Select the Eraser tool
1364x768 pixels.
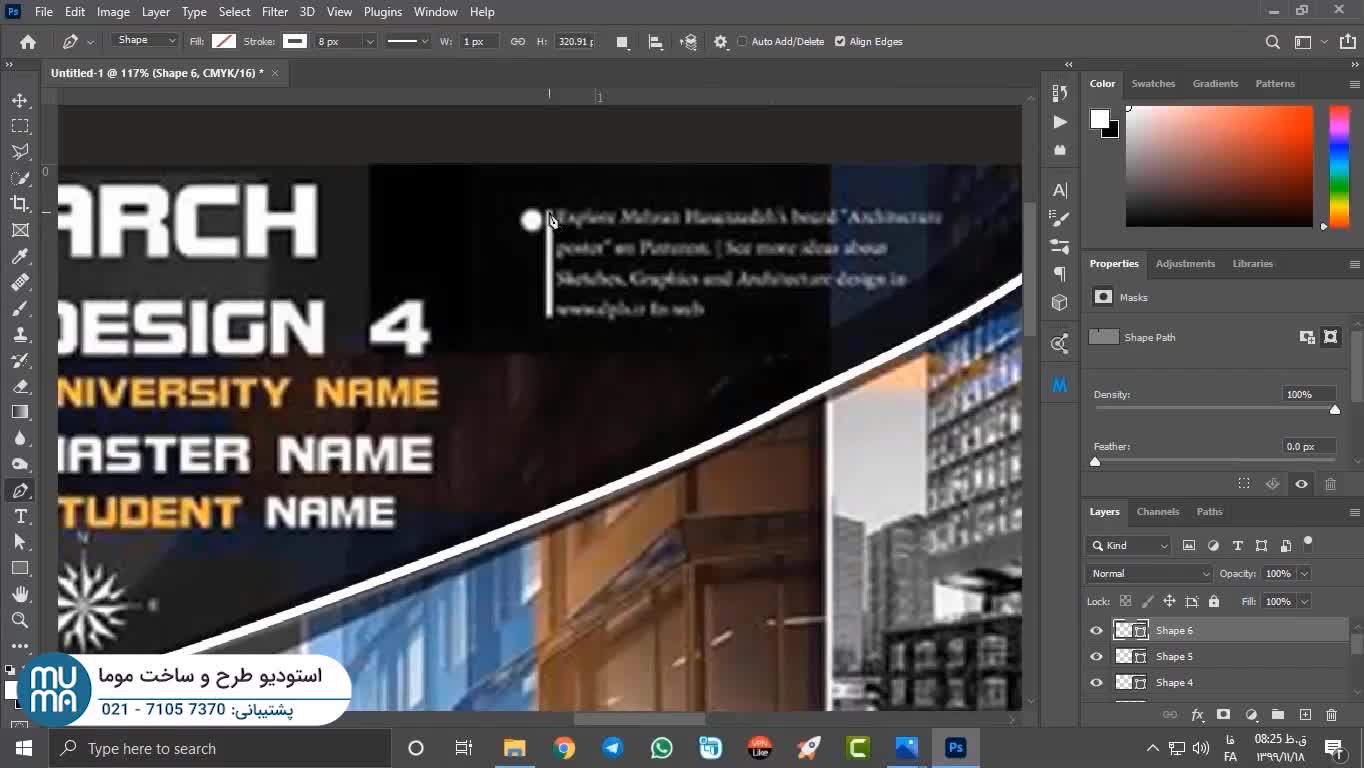point(20,386)
